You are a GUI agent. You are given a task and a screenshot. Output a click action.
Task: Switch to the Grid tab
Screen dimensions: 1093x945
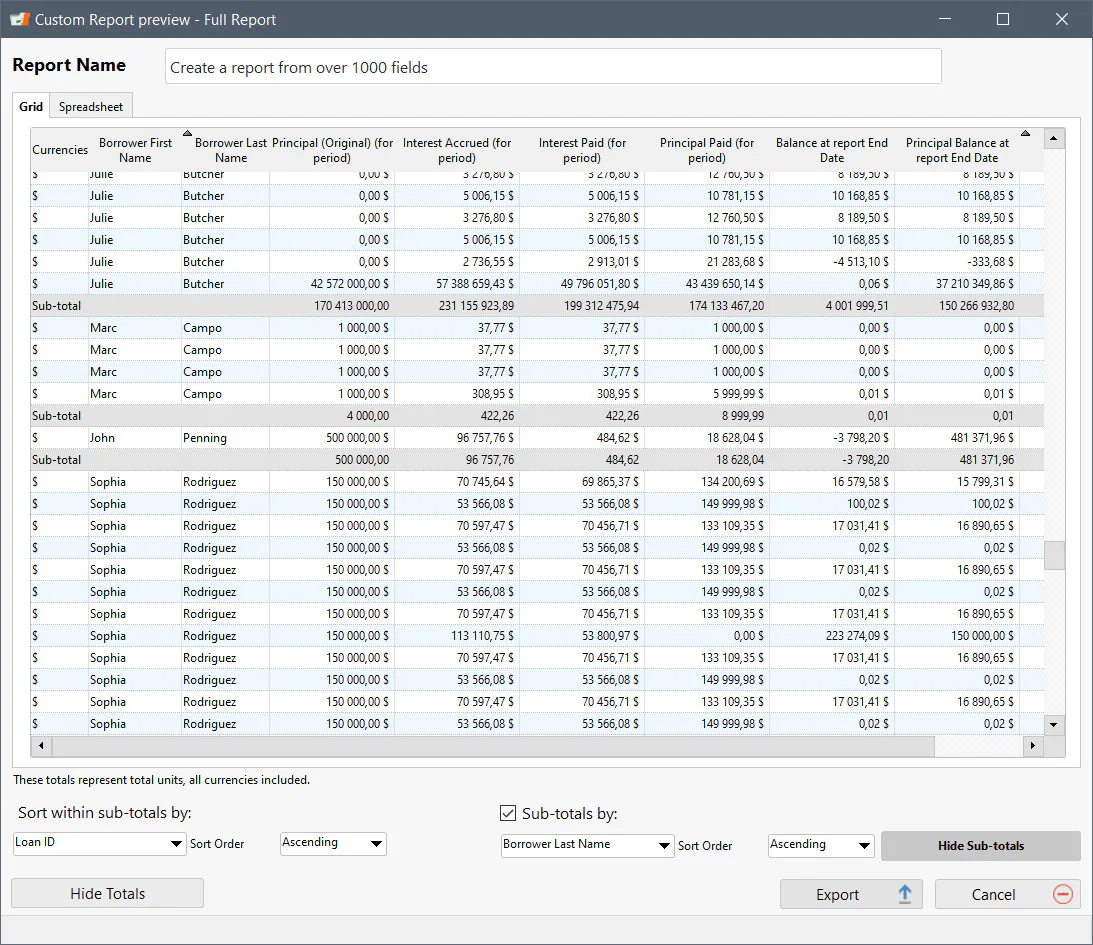31,107
